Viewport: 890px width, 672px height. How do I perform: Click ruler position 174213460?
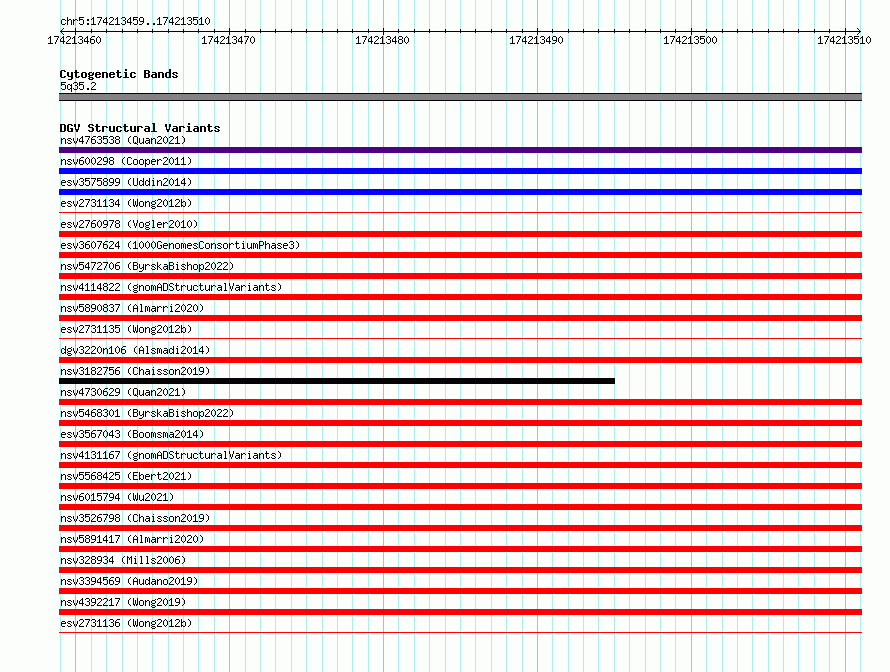click(74, 40)
